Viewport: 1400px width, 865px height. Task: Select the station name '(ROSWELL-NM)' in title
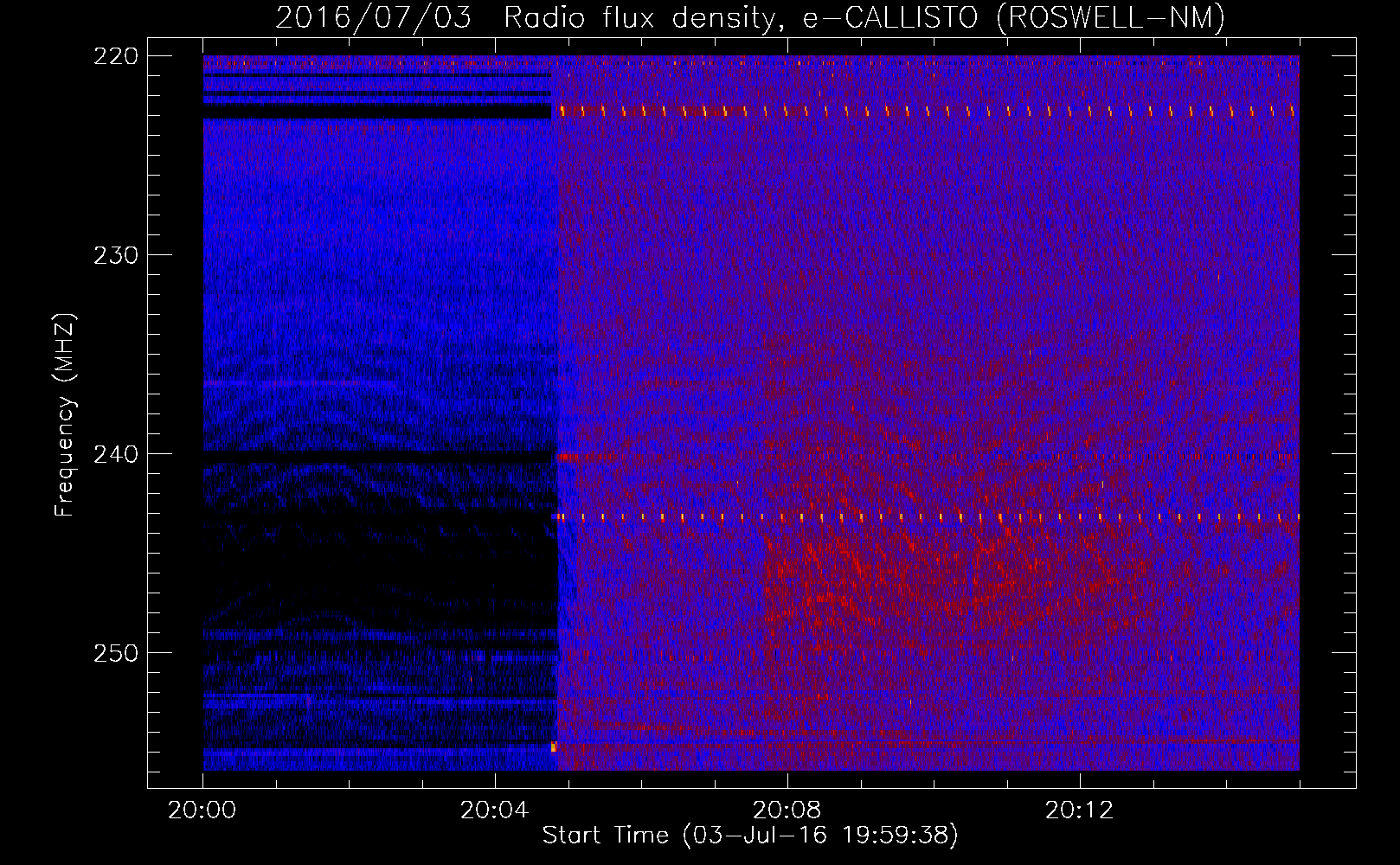tap(1110, 17)
